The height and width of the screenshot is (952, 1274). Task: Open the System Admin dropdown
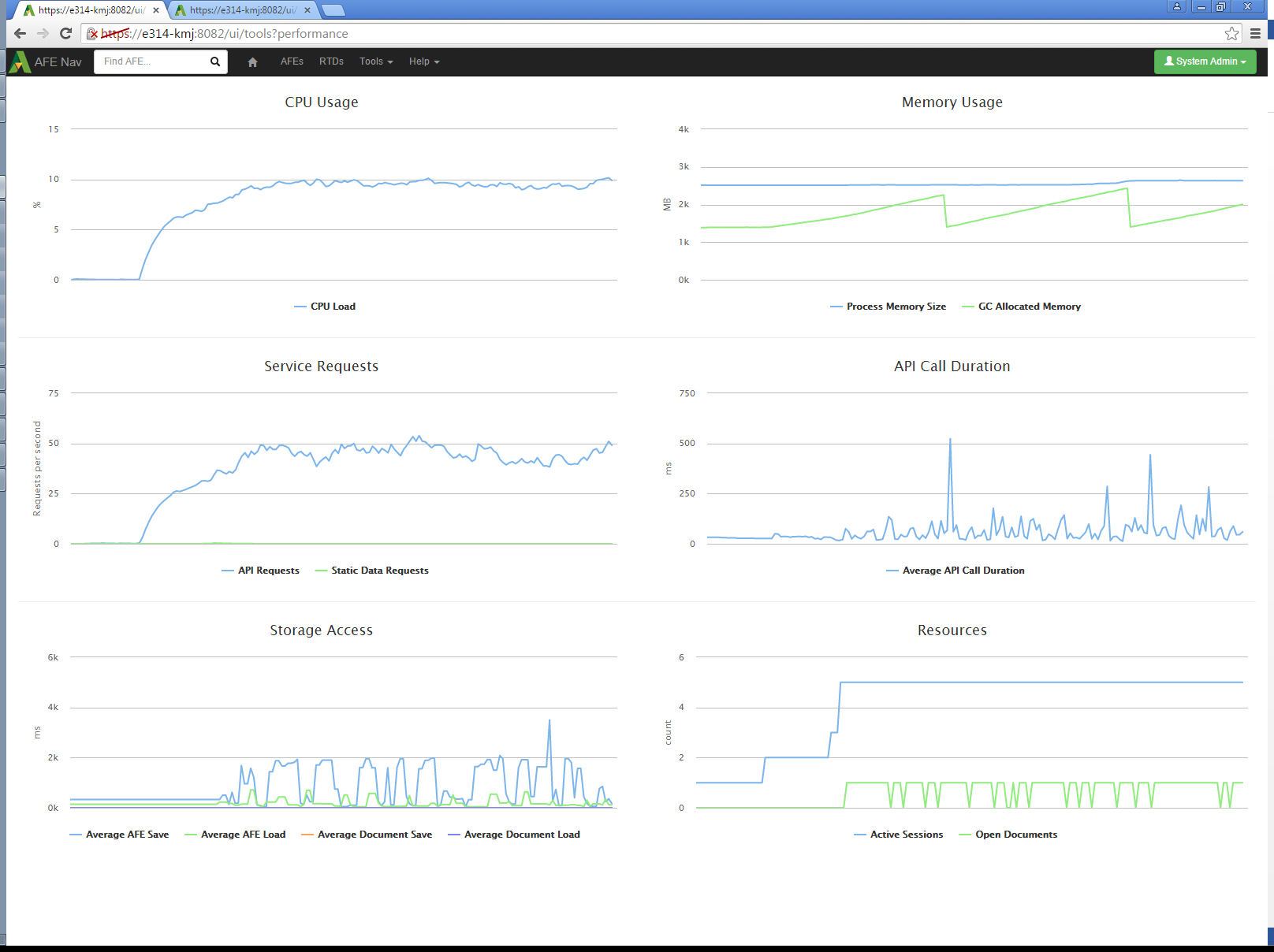[x=1205, y=61]
